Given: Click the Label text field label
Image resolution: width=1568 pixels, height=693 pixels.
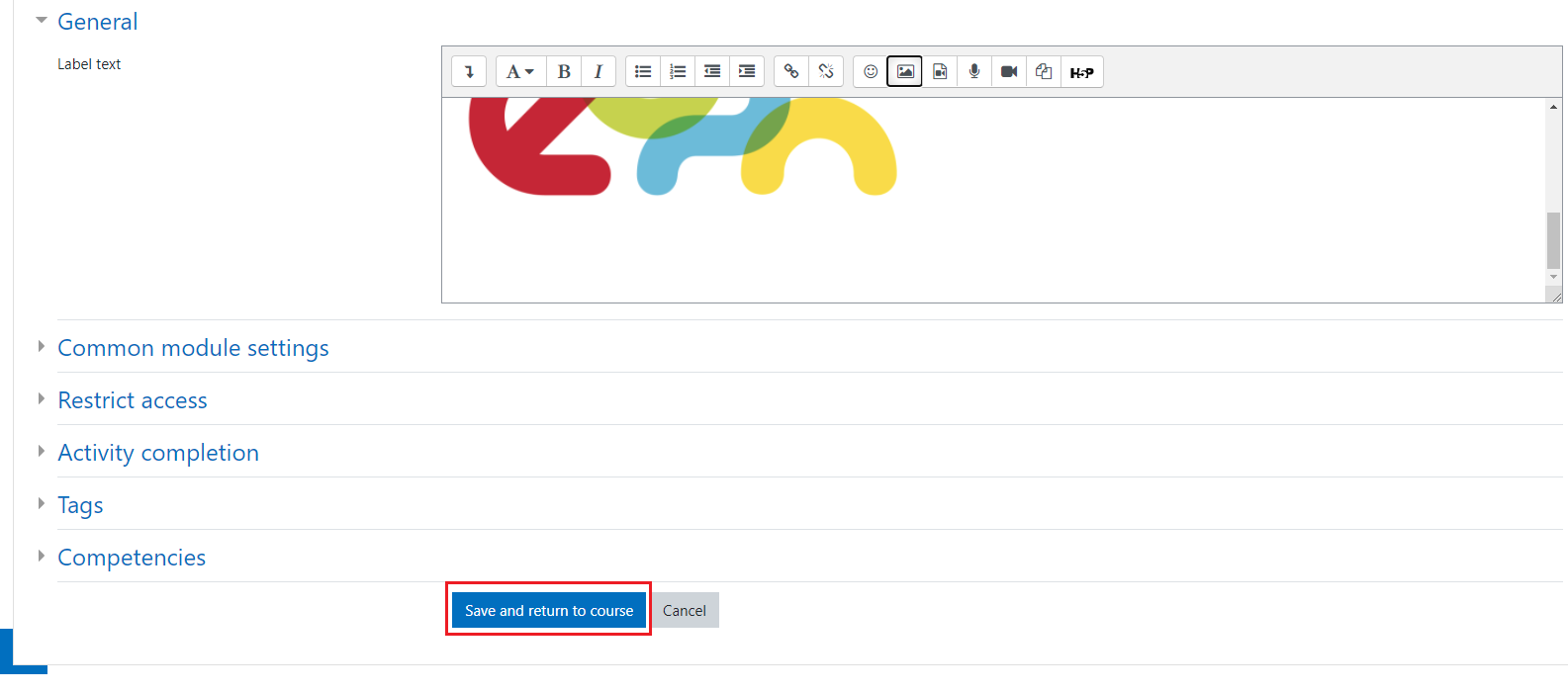Looking at the screenshot, I should 89,64.
